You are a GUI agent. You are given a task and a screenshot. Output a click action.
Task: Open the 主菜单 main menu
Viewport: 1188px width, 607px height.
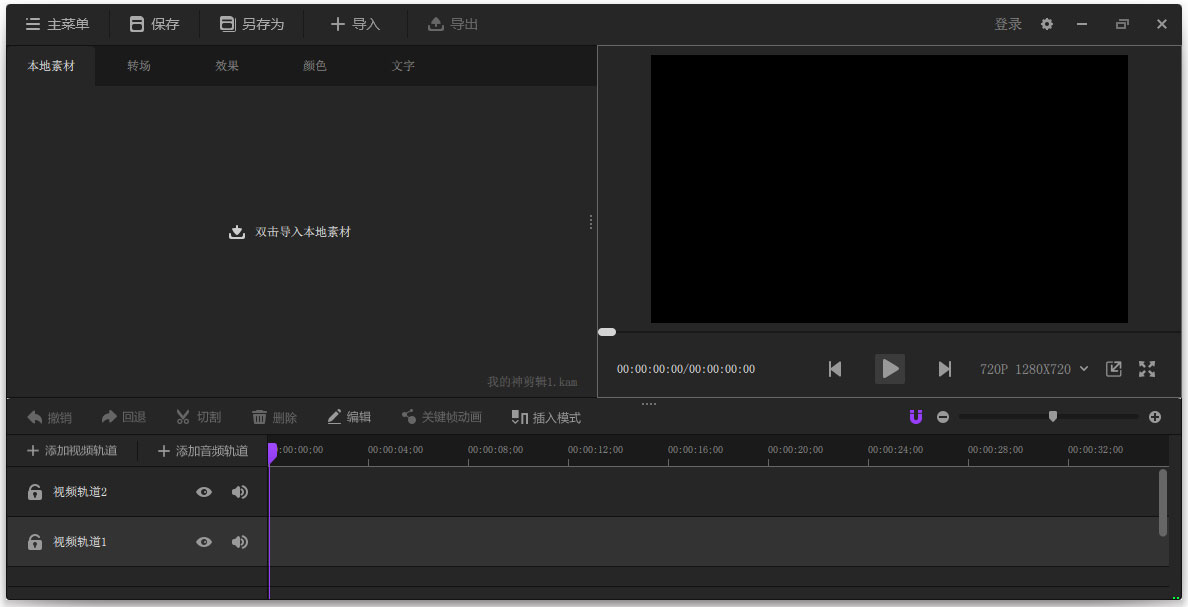tap(57, 24)
